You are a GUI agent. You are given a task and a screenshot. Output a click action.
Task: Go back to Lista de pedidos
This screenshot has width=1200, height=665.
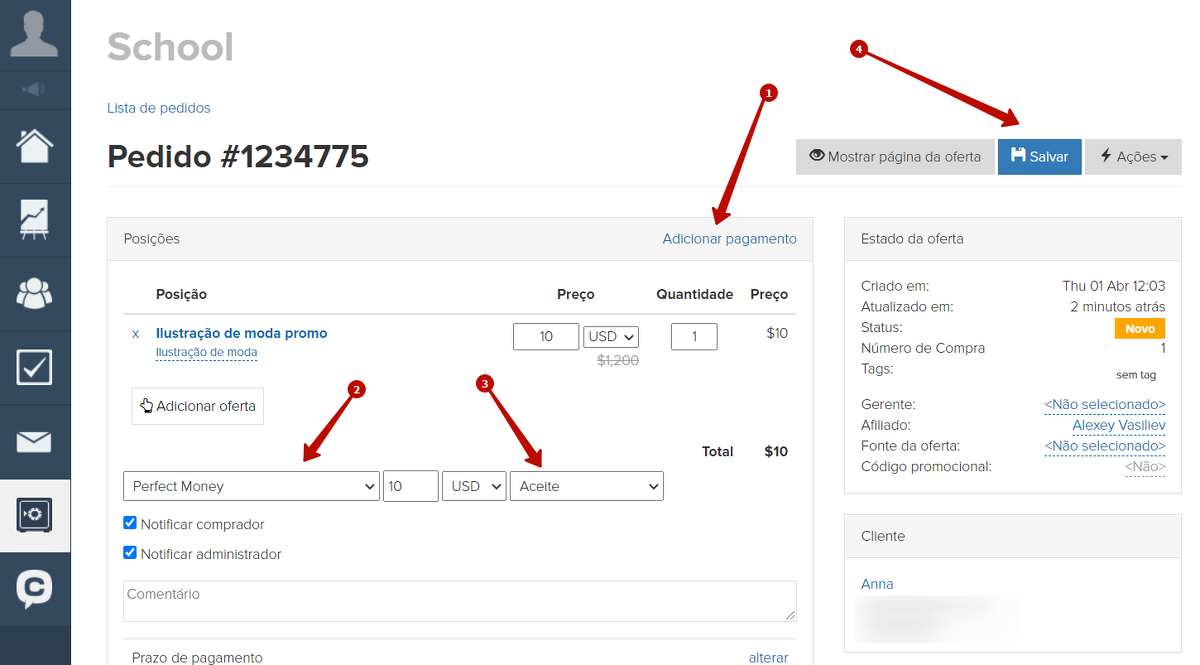(159, 108)
